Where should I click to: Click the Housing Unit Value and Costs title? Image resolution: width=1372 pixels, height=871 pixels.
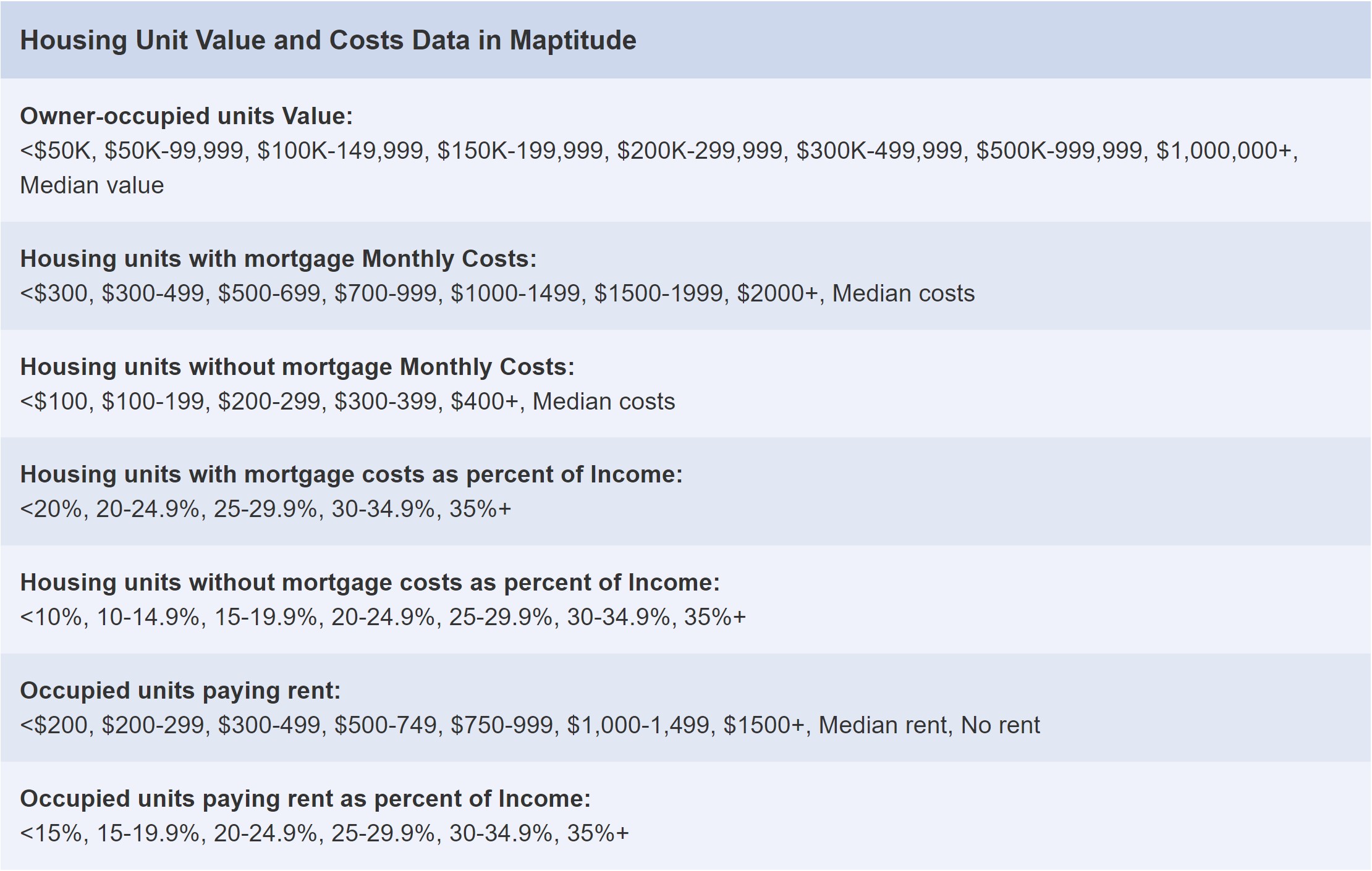point(328,40)
